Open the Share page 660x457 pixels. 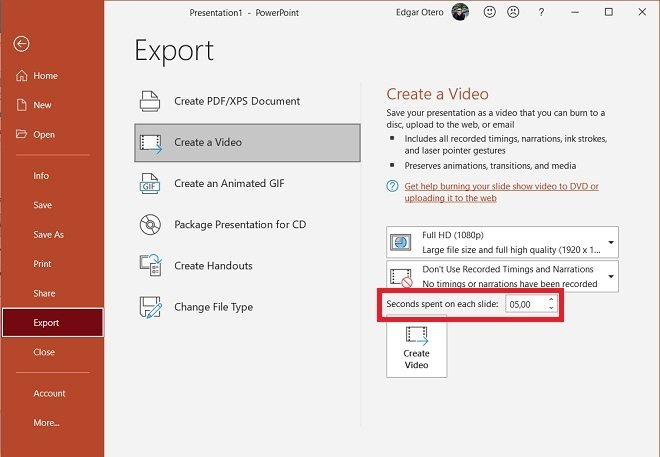(44, 293)
